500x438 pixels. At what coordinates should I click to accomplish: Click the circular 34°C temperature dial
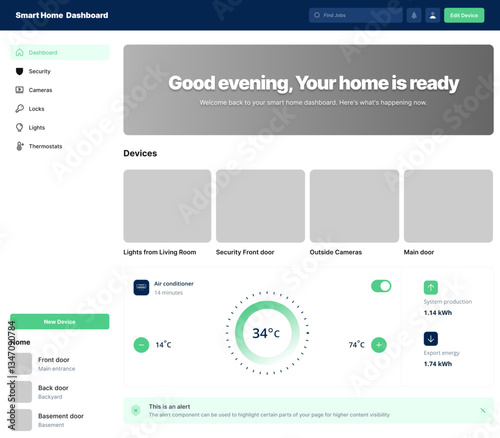coord(267,333)
